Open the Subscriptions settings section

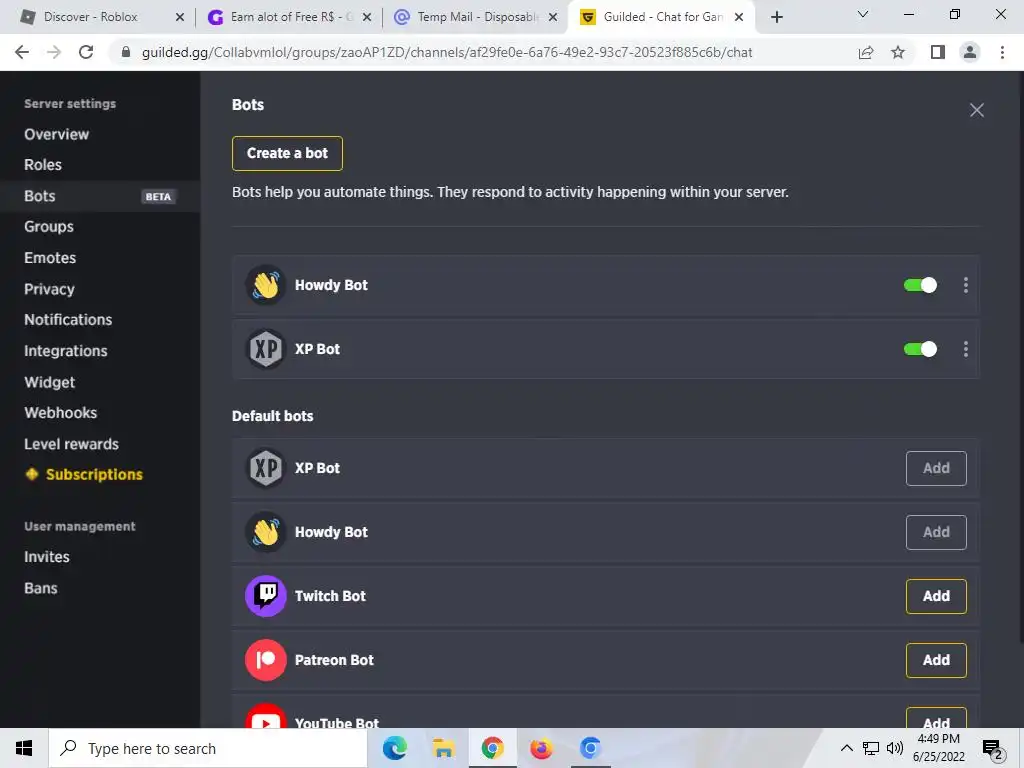(94, 475)
